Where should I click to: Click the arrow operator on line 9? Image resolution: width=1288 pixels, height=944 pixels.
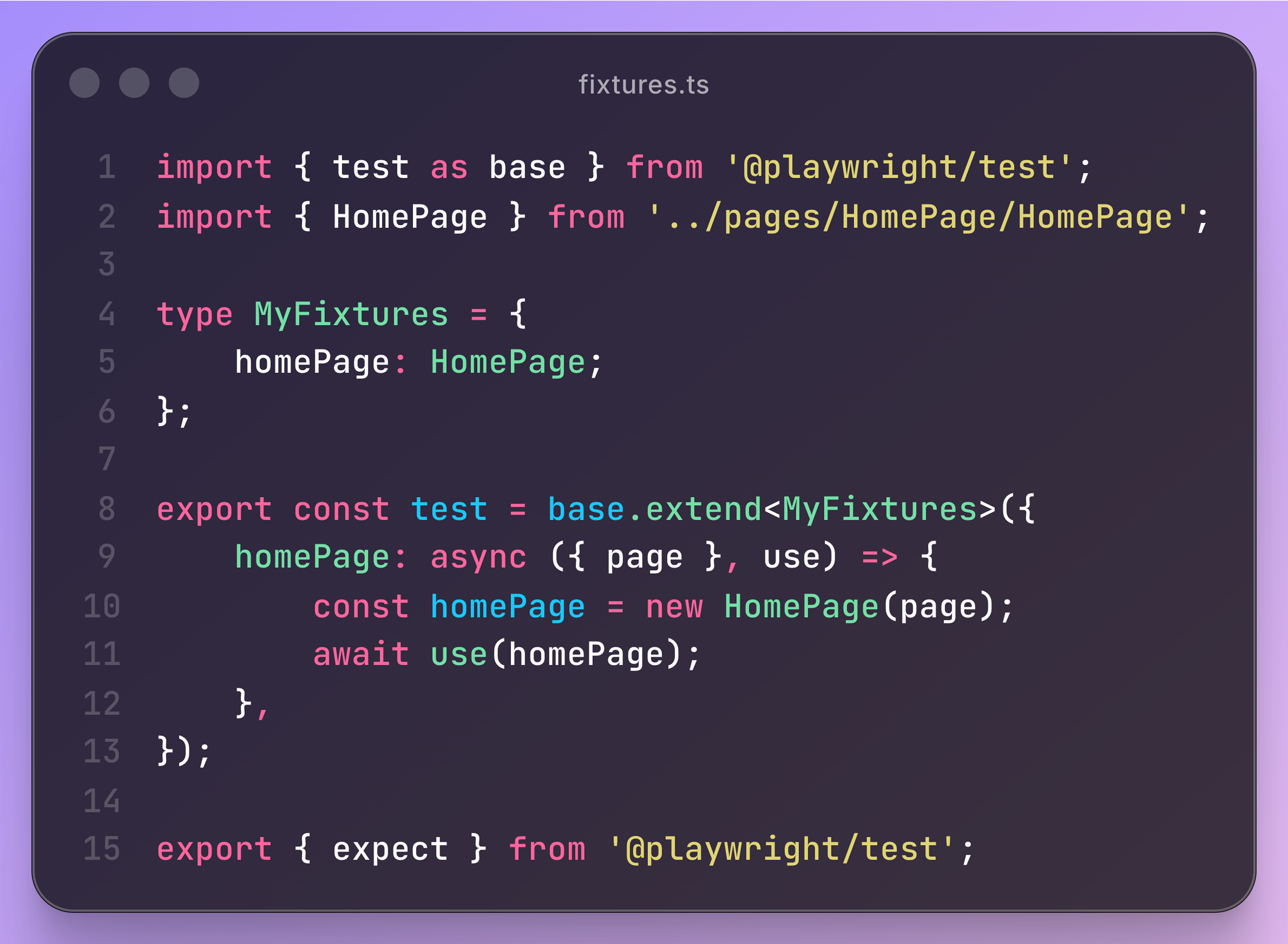click(879, 557)
